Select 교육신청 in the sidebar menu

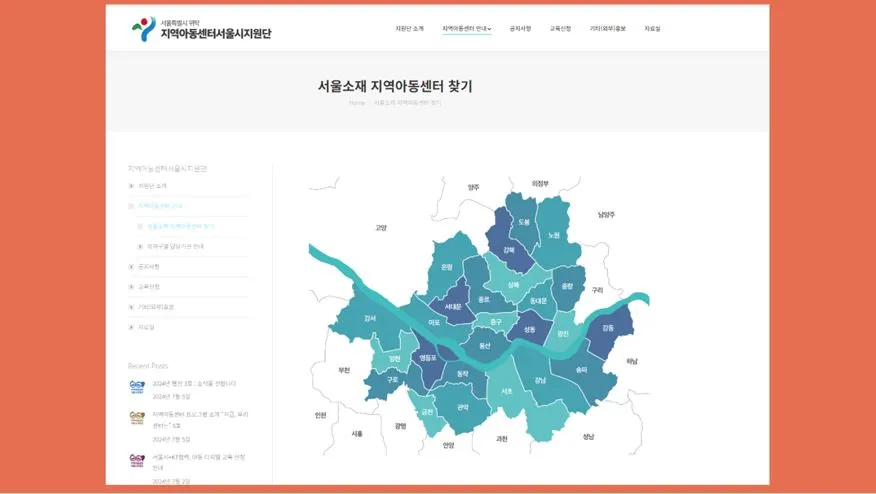(149, 287)
